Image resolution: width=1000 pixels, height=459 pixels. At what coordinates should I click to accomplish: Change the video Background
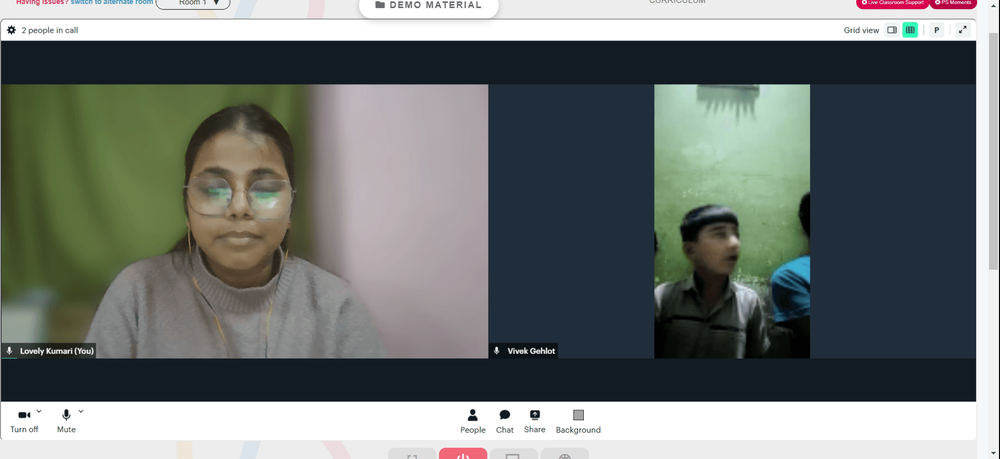(578, 421)
